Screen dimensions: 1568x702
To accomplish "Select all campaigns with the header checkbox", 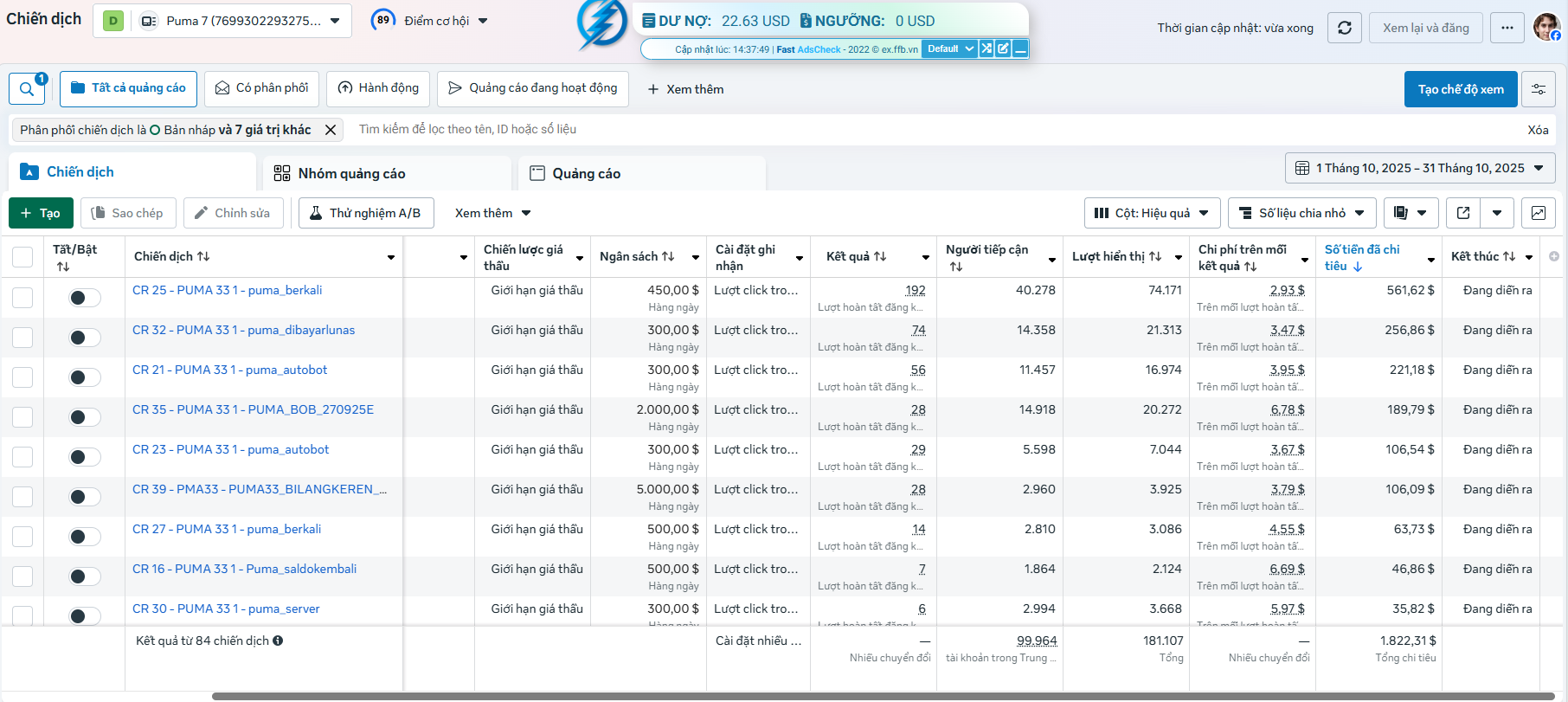I will pos(22,257).
